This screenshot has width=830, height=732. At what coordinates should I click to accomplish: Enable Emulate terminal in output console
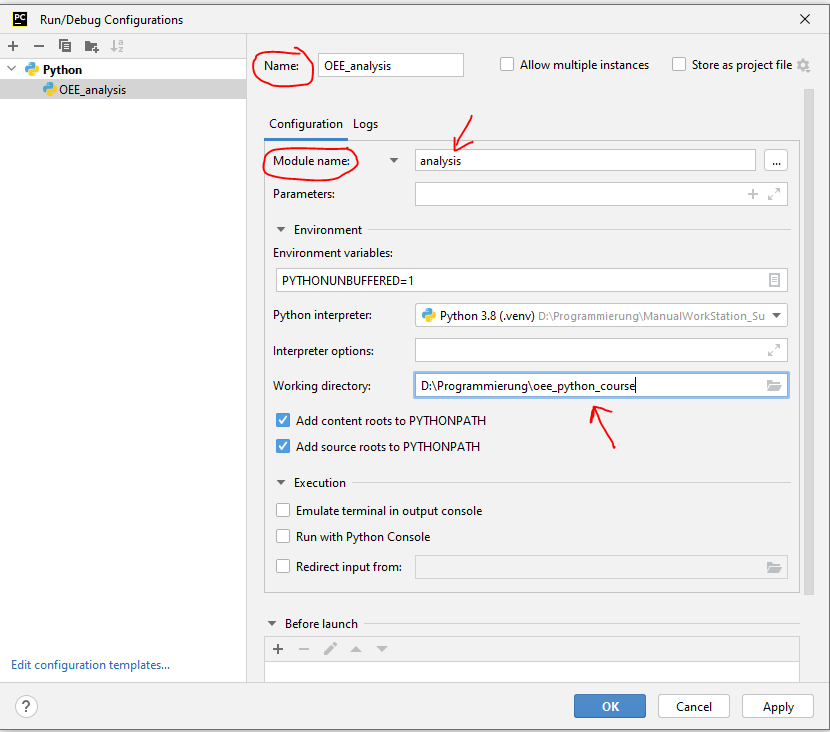283,511
